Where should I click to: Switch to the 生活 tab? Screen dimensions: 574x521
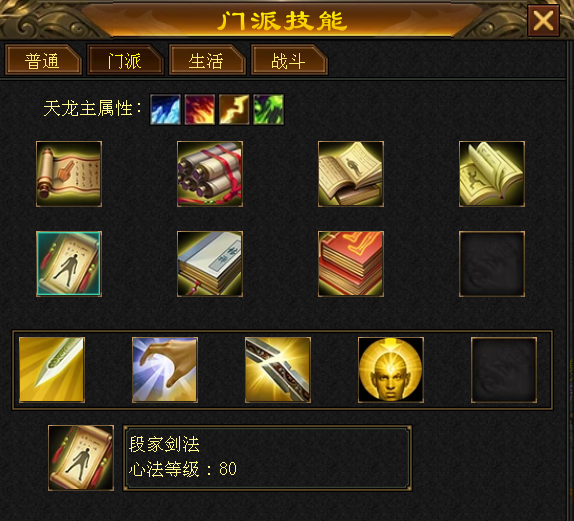click(207, 60)
